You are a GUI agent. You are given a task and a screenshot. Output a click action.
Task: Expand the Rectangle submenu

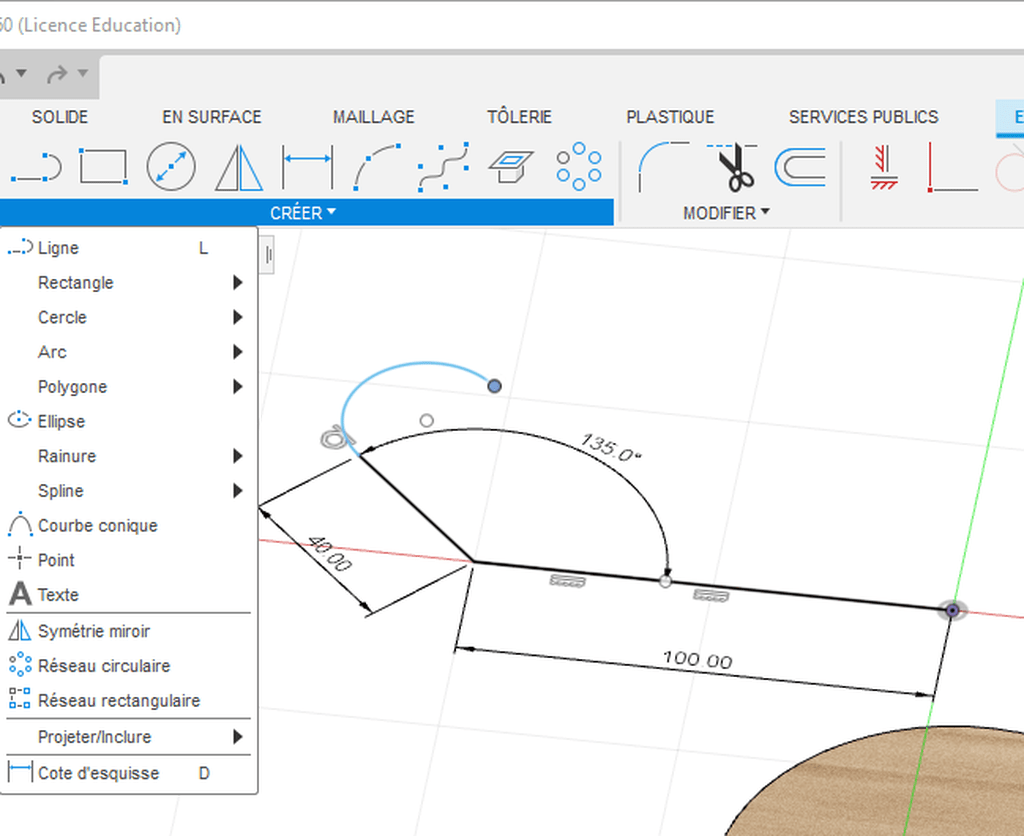(238, 282)
